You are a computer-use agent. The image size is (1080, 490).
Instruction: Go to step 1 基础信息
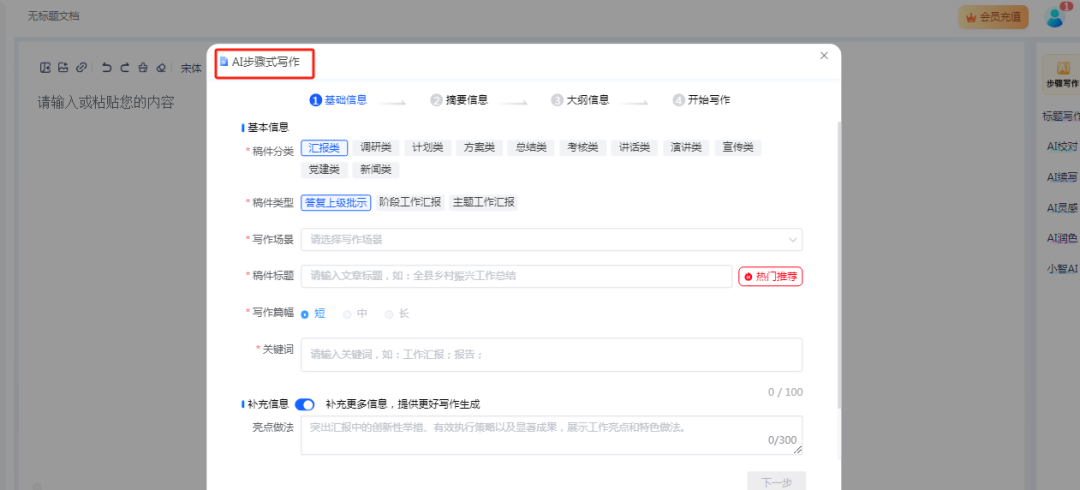338,100
